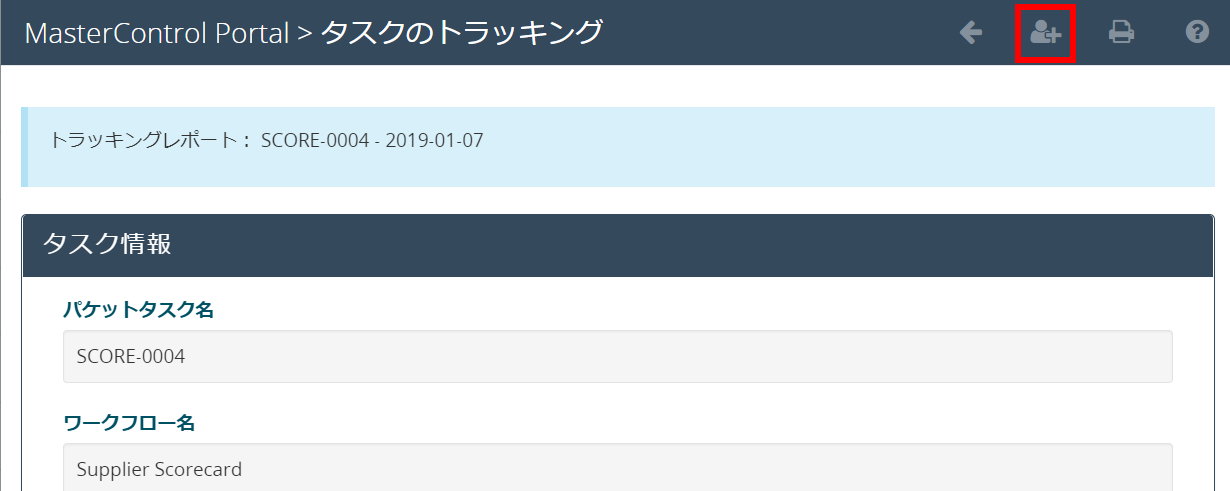
Task: Click empty dark header space left of back arrow
Action: point(780,33)
